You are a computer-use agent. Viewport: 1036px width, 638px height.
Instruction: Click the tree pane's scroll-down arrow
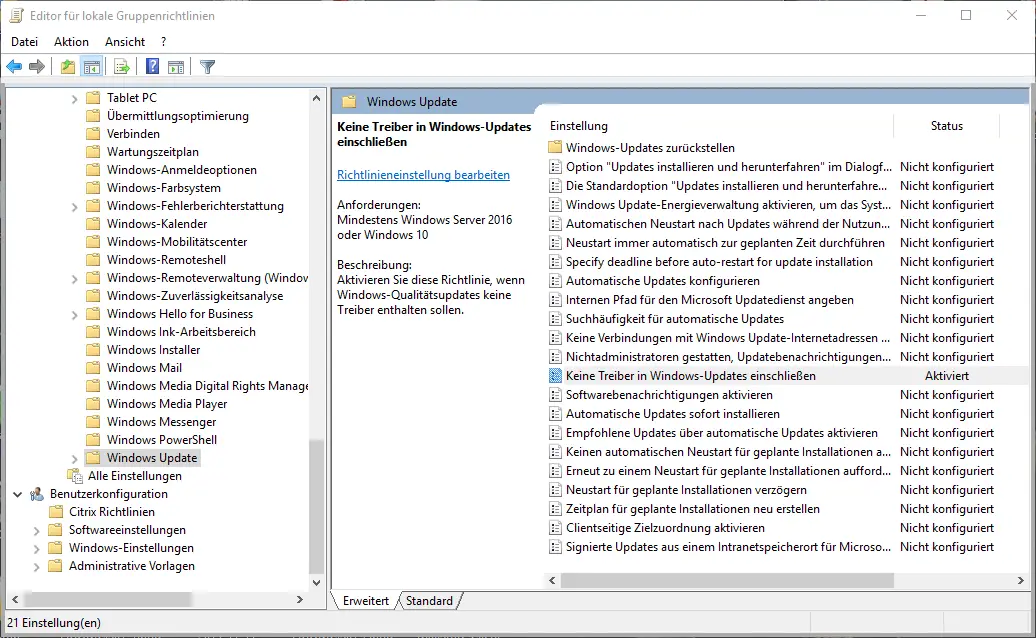[x=316, y=583]
